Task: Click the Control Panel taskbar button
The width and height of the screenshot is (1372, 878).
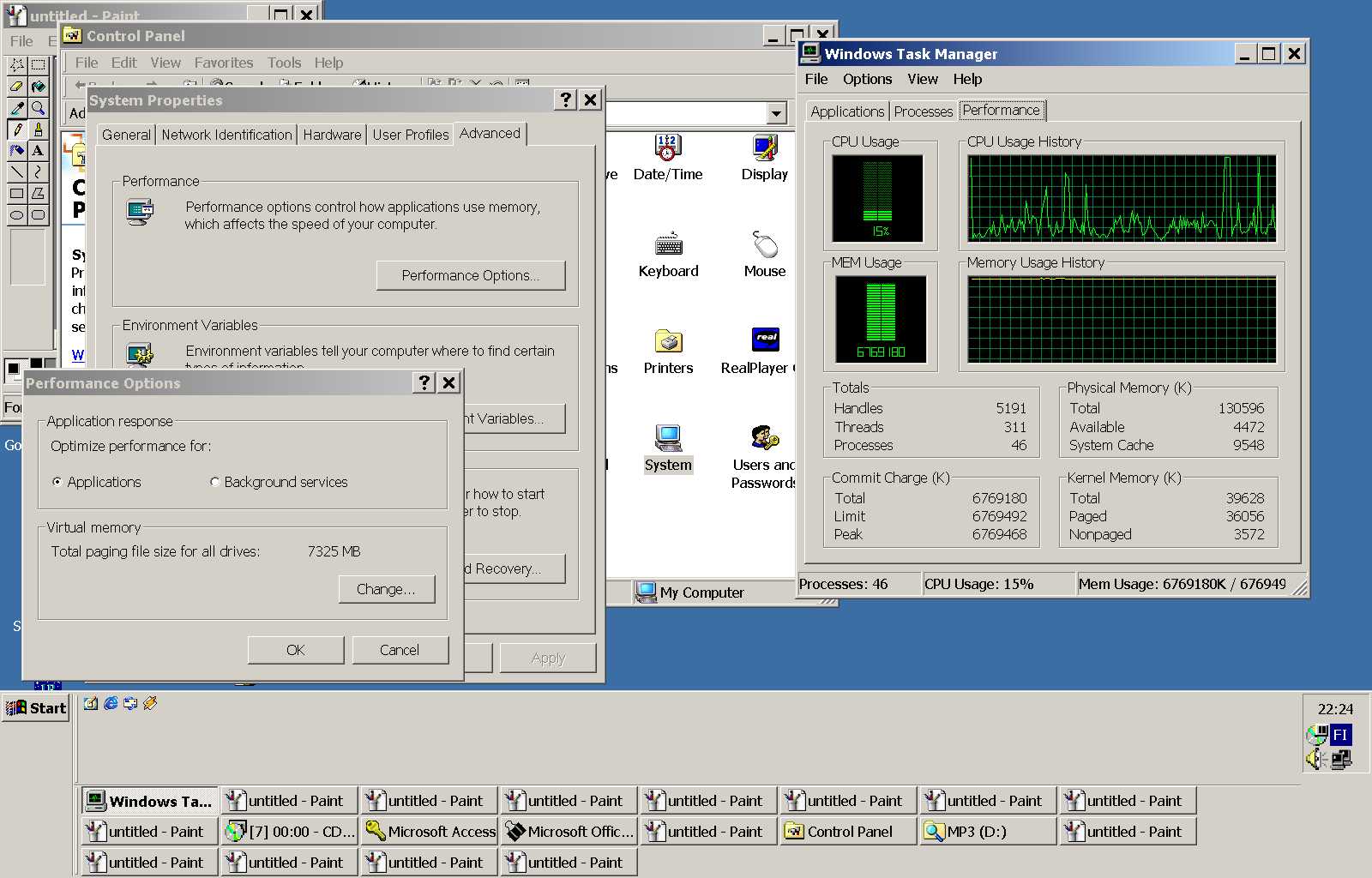Action: coord(849,832)
